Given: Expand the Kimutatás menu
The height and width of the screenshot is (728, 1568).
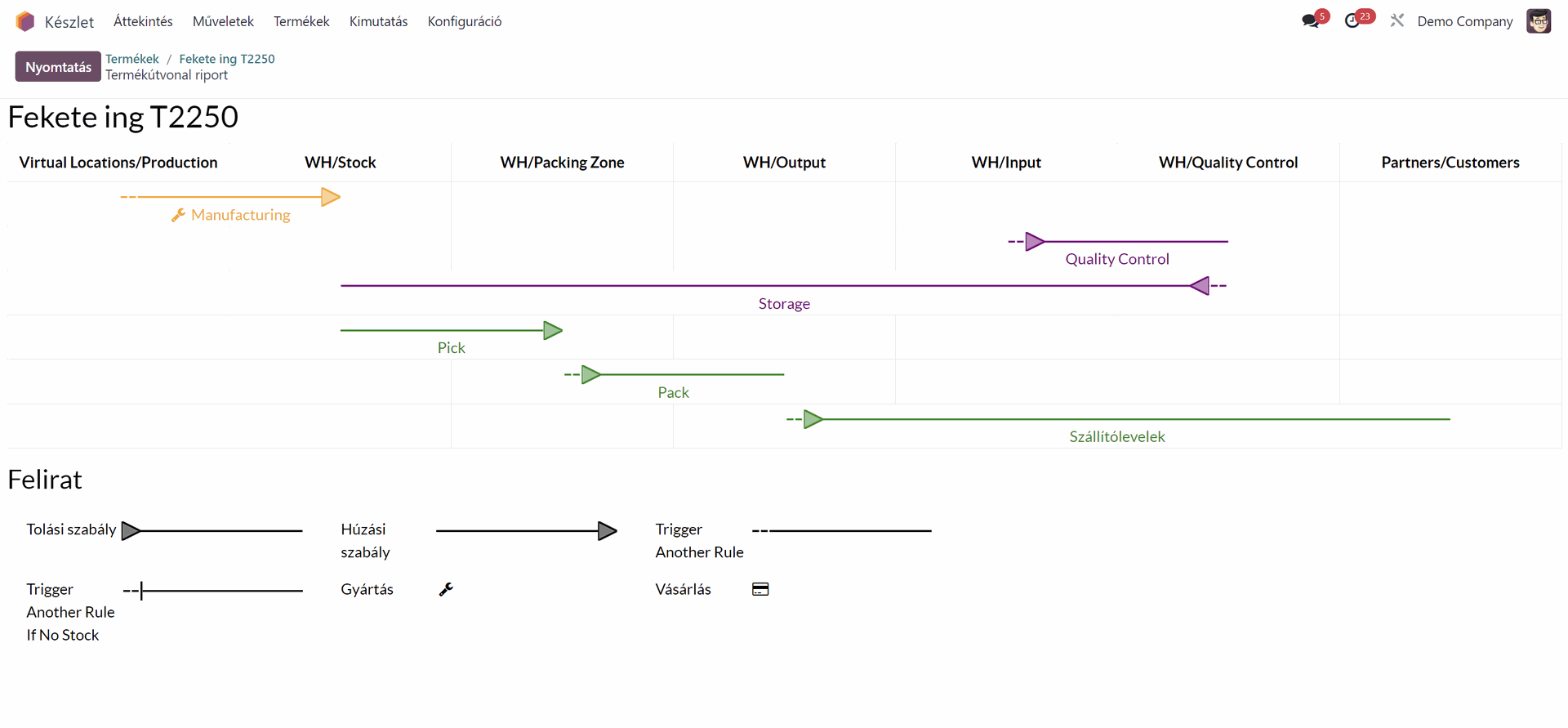Looking at the screenshot, I should [378, 21].
